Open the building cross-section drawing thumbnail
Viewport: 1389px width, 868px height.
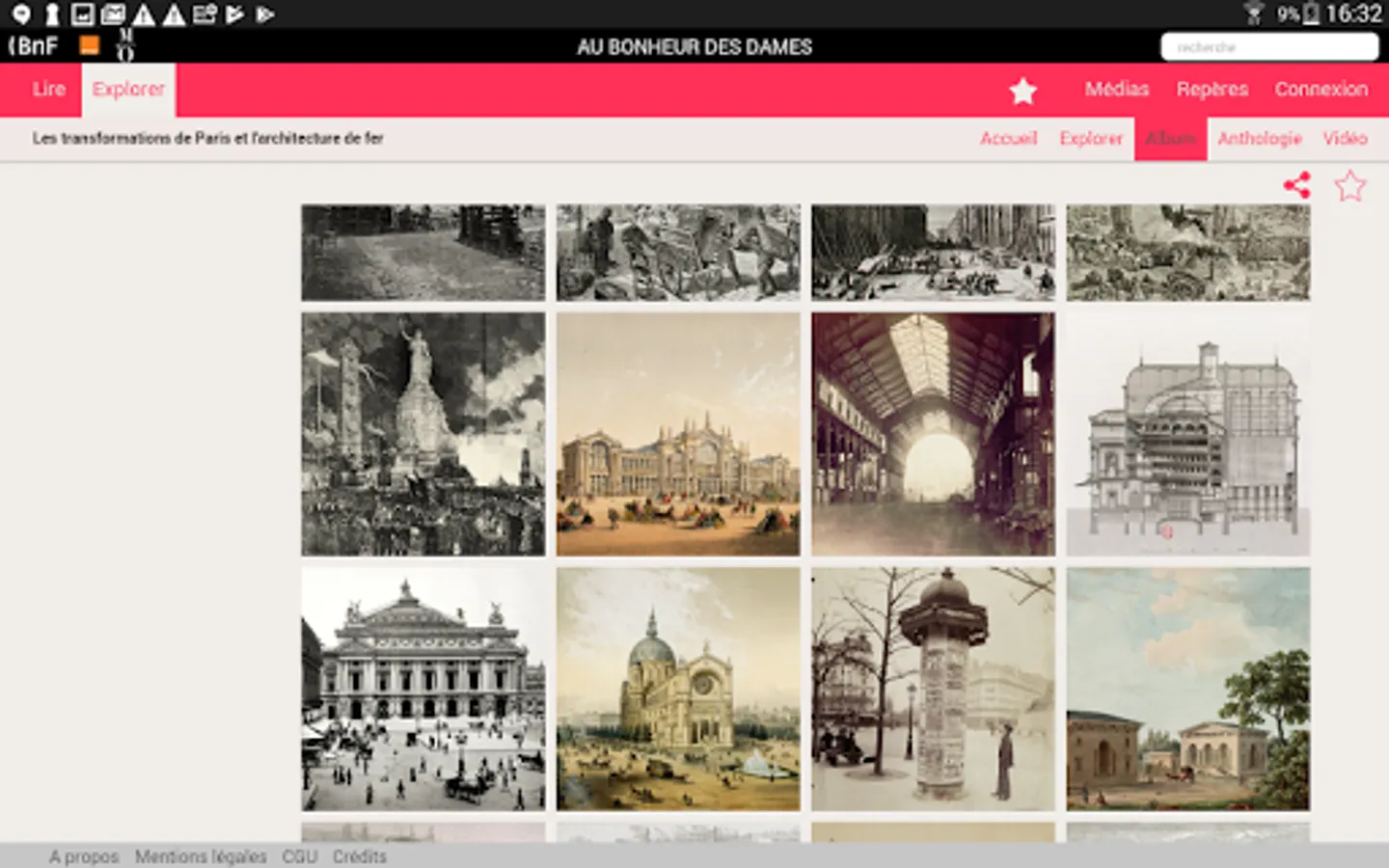coord(1188,434)
